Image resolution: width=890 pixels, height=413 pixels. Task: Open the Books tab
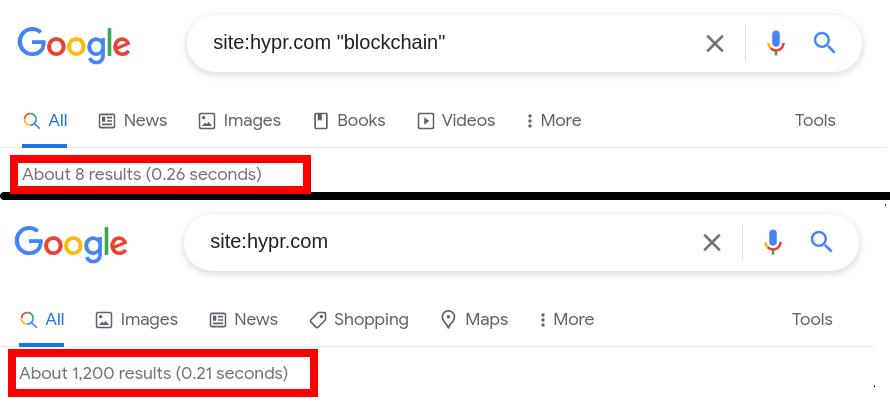(350, 121)
